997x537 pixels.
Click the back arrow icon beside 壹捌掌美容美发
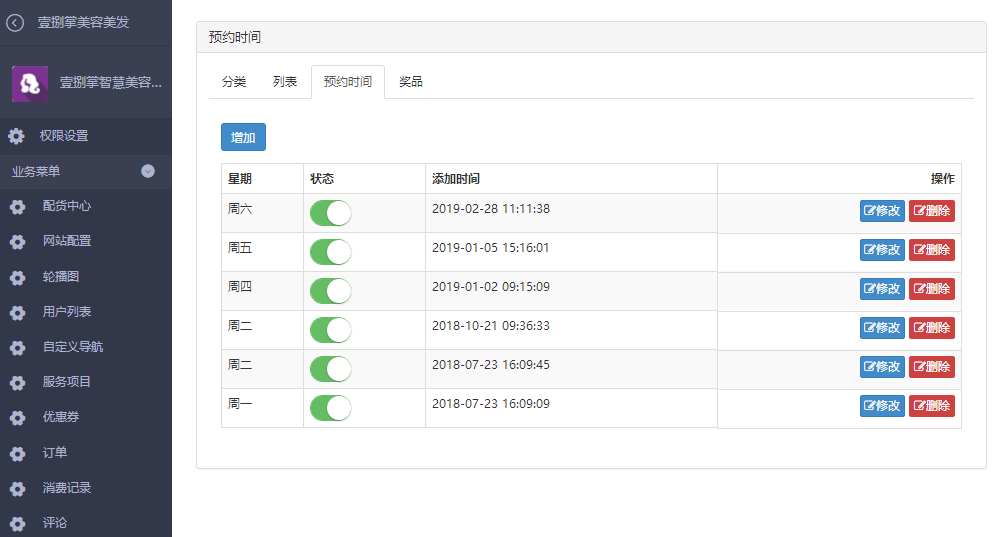pos(15,23)
